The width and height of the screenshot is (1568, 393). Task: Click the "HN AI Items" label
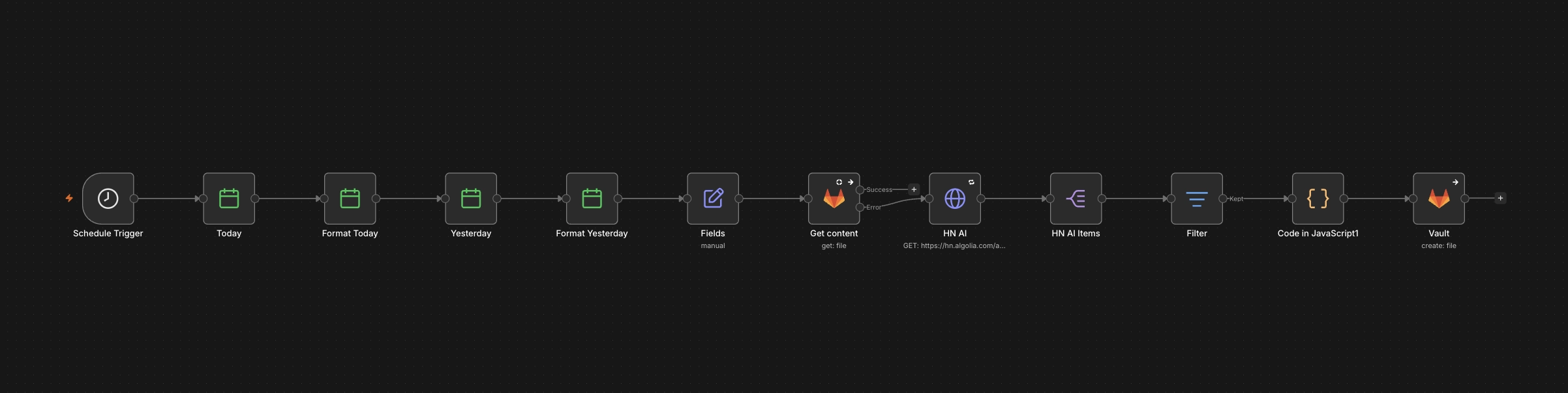[x=1076, y=233]
